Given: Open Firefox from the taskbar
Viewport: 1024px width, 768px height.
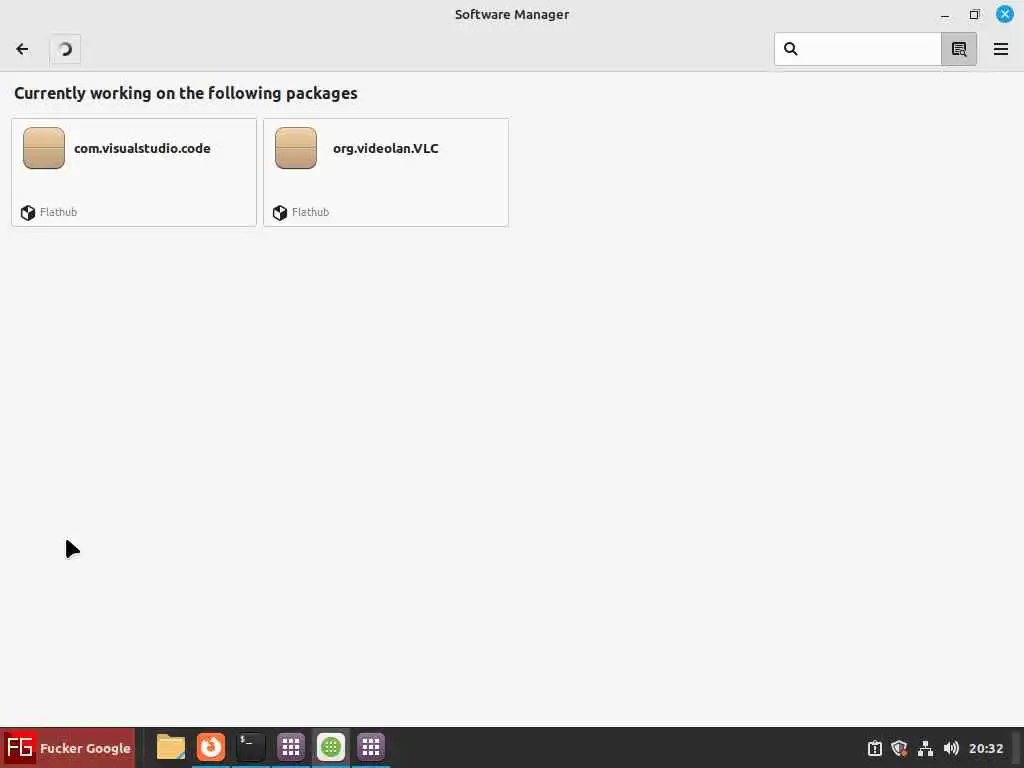Looking at the screenshot, I should [211, 747].
